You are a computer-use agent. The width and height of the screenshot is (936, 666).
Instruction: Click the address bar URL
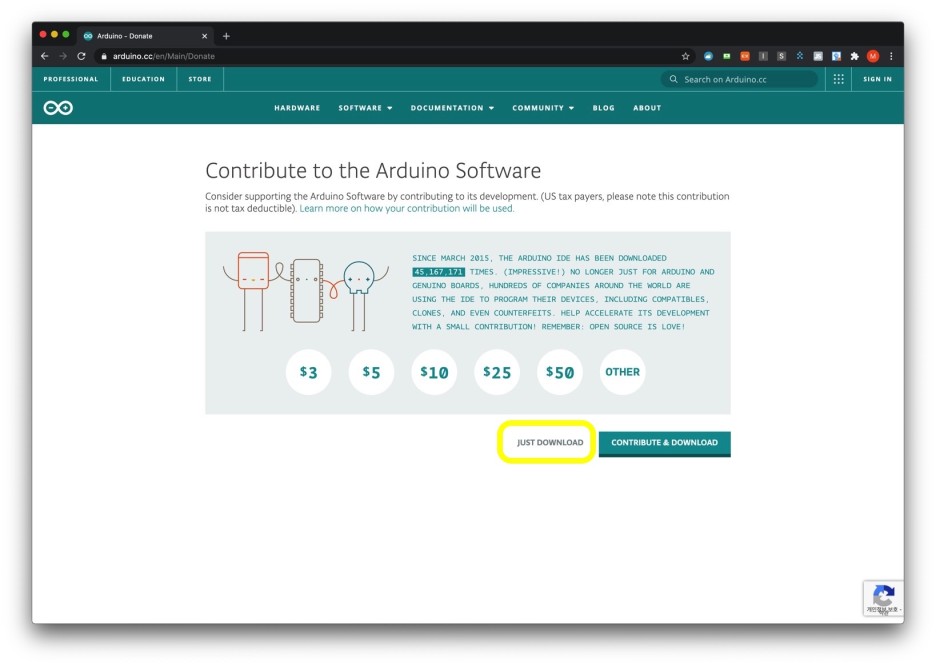(164, 56)
